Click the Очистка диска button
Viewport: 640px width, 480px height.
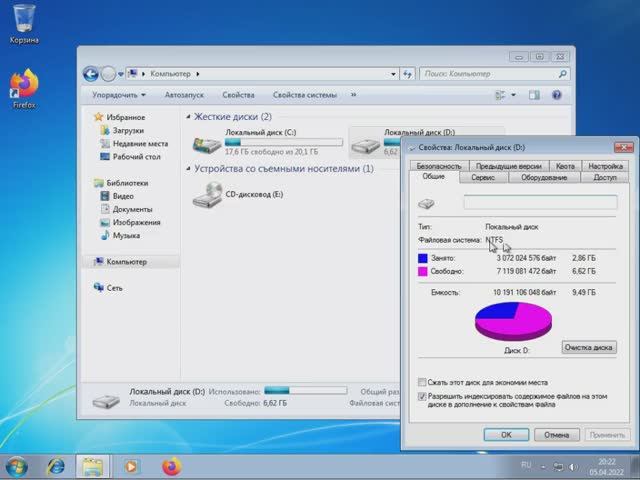(x=589, y=347)
